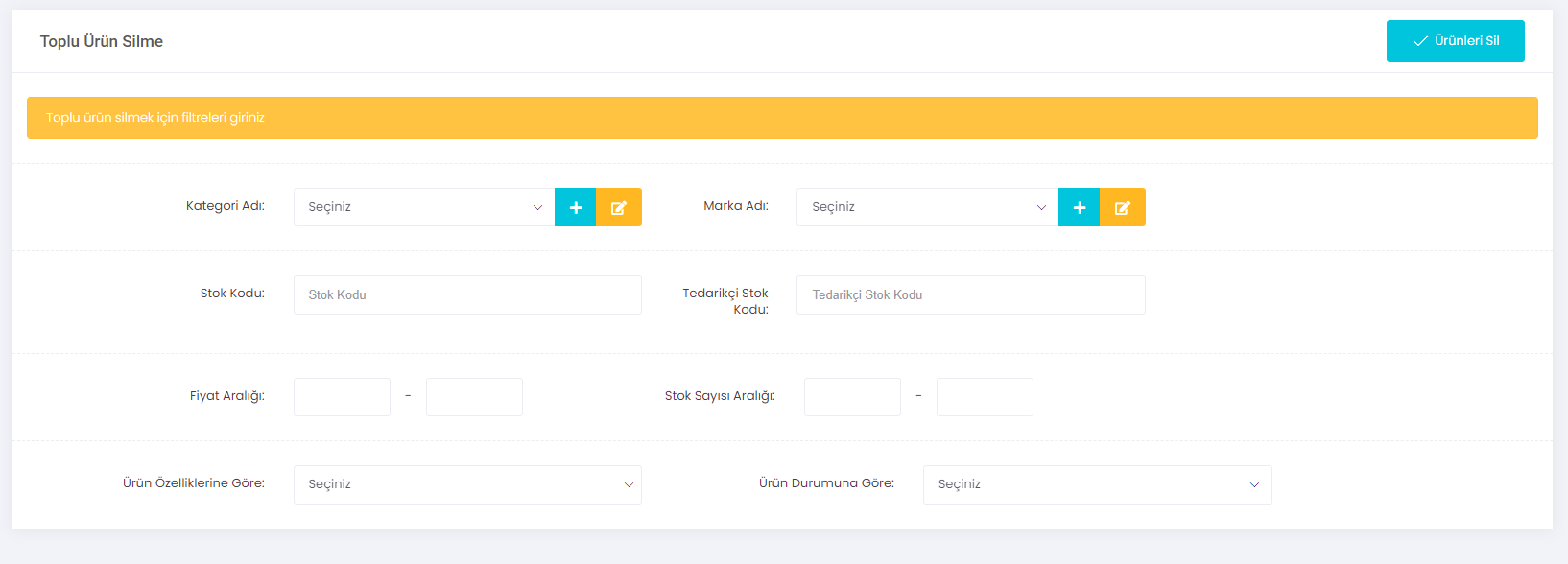Click the edit pencil icon for Marka Adı
The width and height of the screenshot is (1568, 564).
[x=1123, y=207]
